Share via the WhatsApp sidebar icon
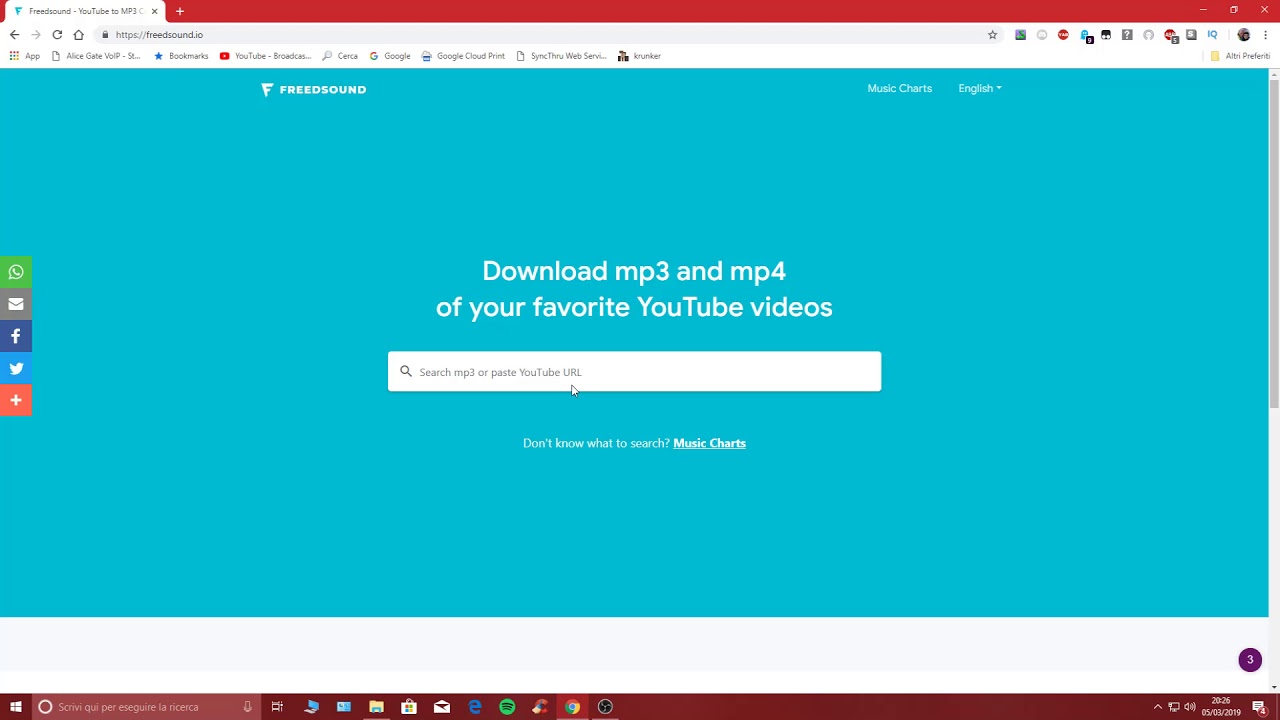Viewport: 1280px width, 720px height. point(16,272)
